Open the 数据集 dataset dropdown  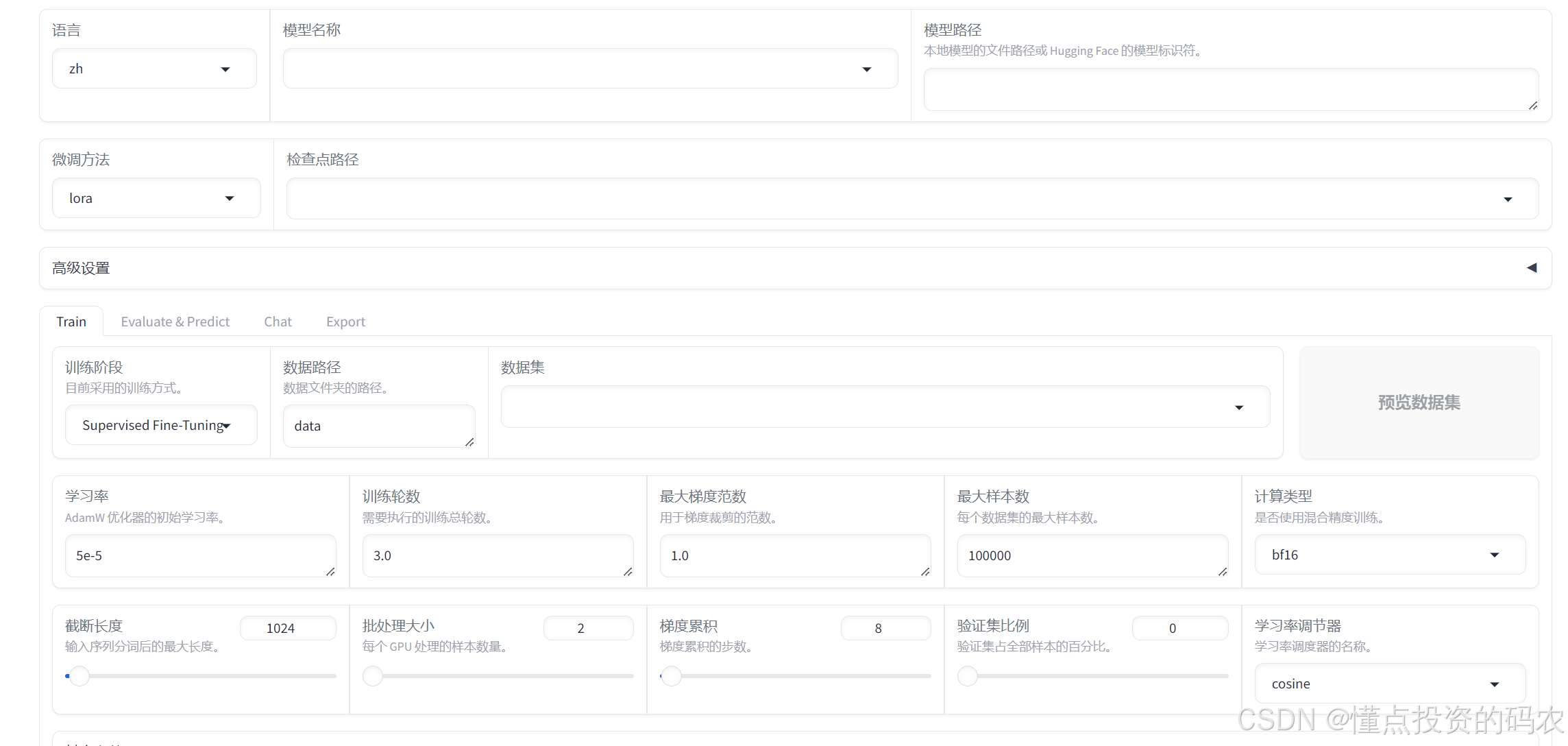pos(884,407)
